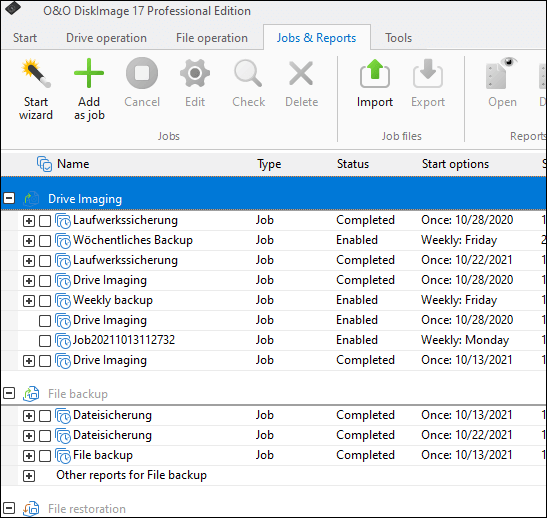The height and width of the screenshot is (518, 547).
Task: Tick checkbox for Weekly backup job
Action: 45,301
